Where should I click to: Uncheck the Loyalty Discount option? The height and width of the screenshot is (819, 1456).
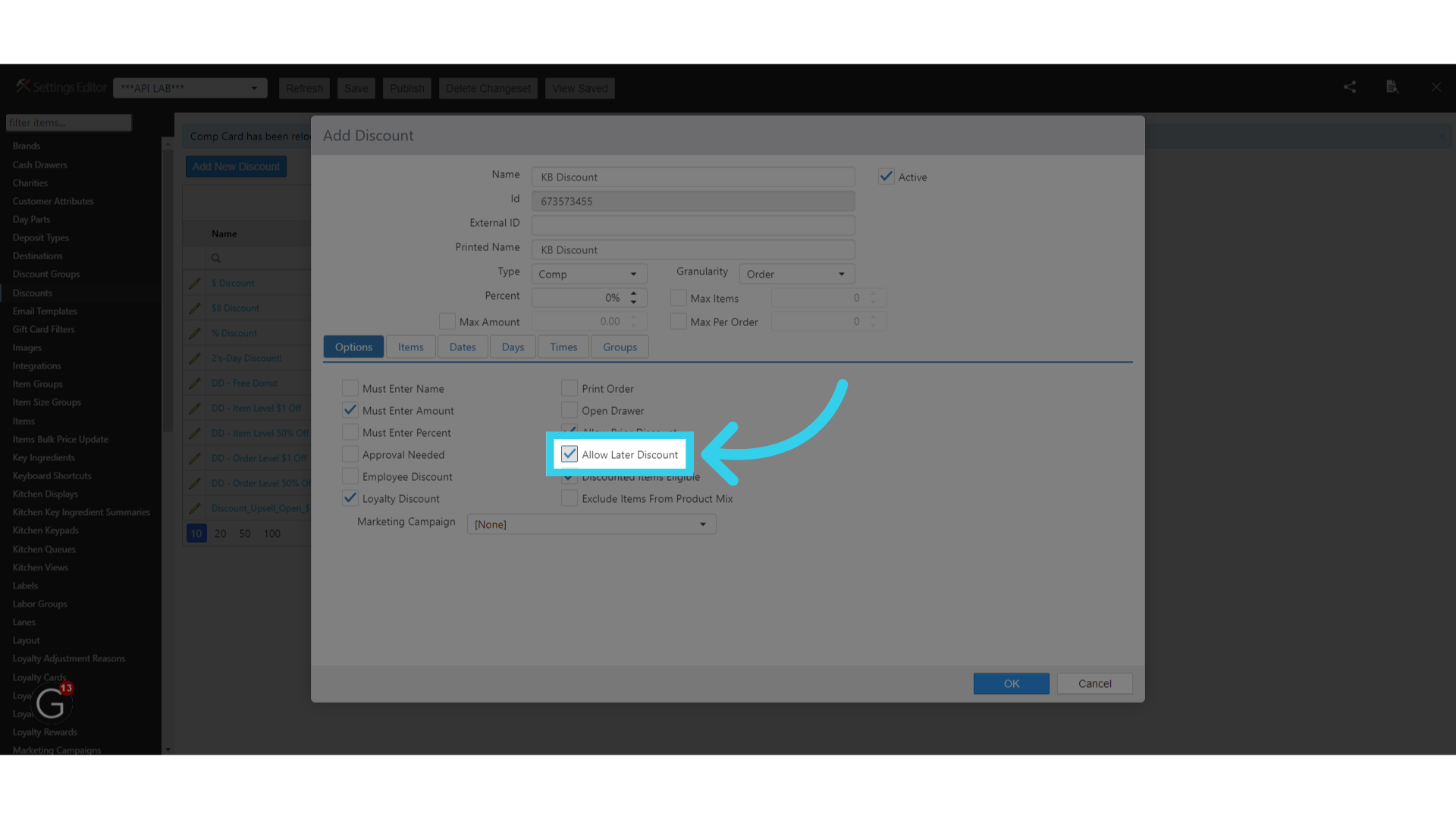coord(350,498)
